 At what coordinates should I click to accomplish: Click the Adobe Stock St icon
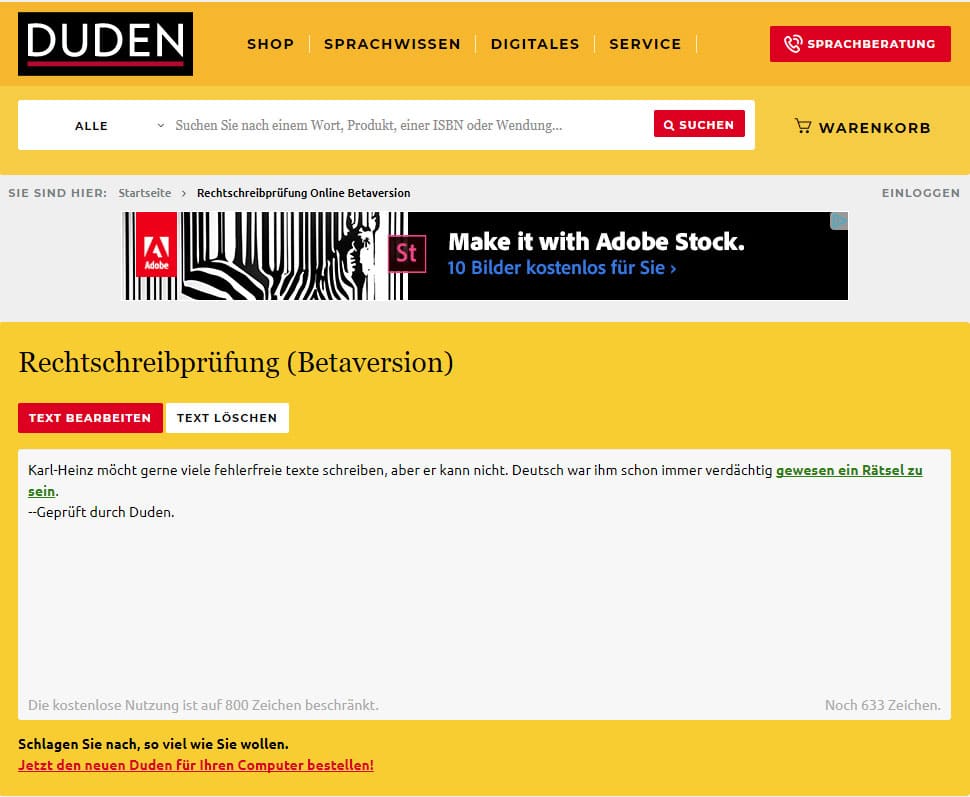pyautogui.click(x=407, y=254)
